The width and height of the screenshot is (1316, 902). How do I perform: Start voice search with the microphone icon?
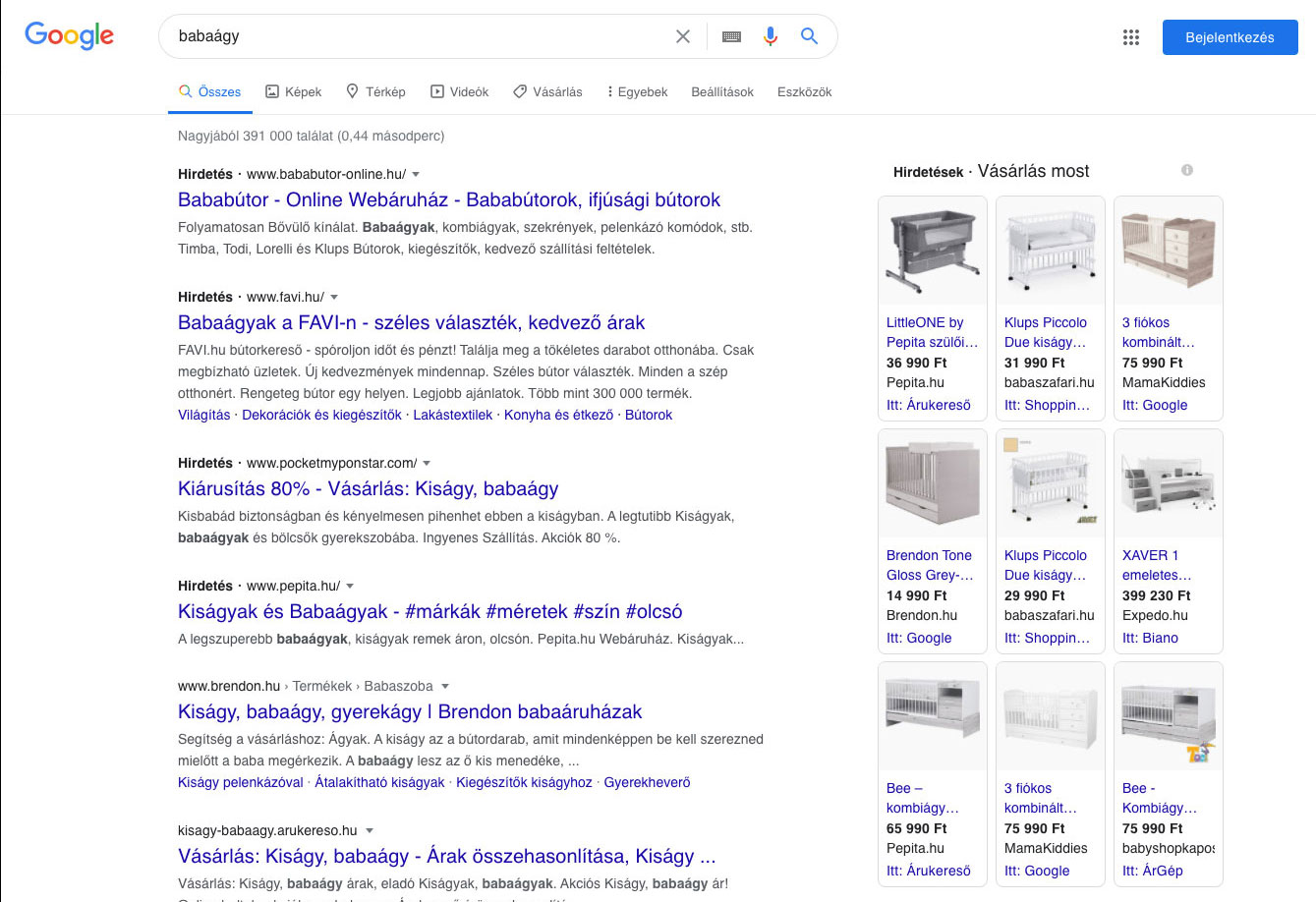point(771,36)
